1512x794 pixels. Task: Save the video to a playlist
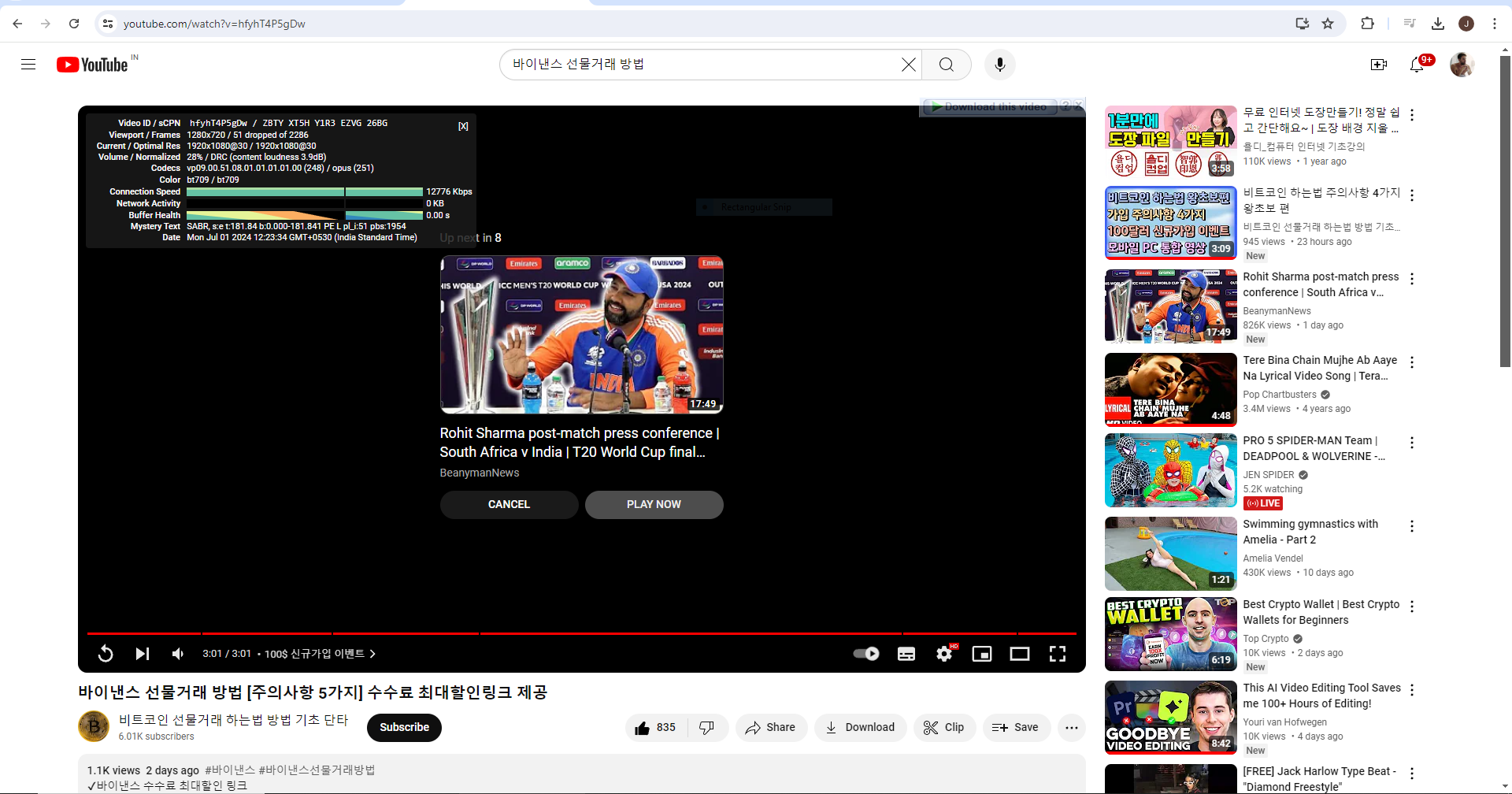click(1016, 728)
